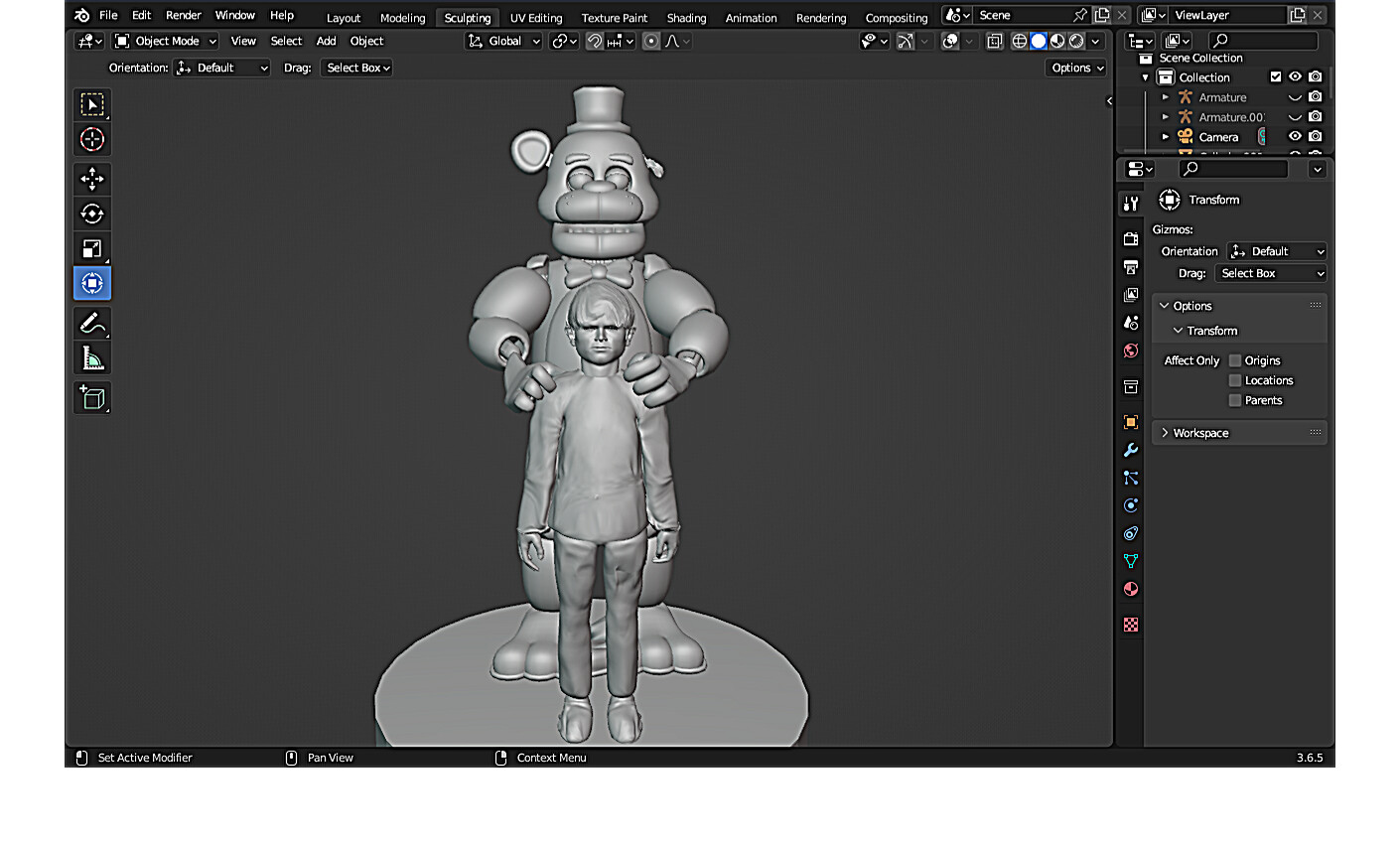
Task: Select the Transform tool in toolbar
Action: [x=92, y=283]
